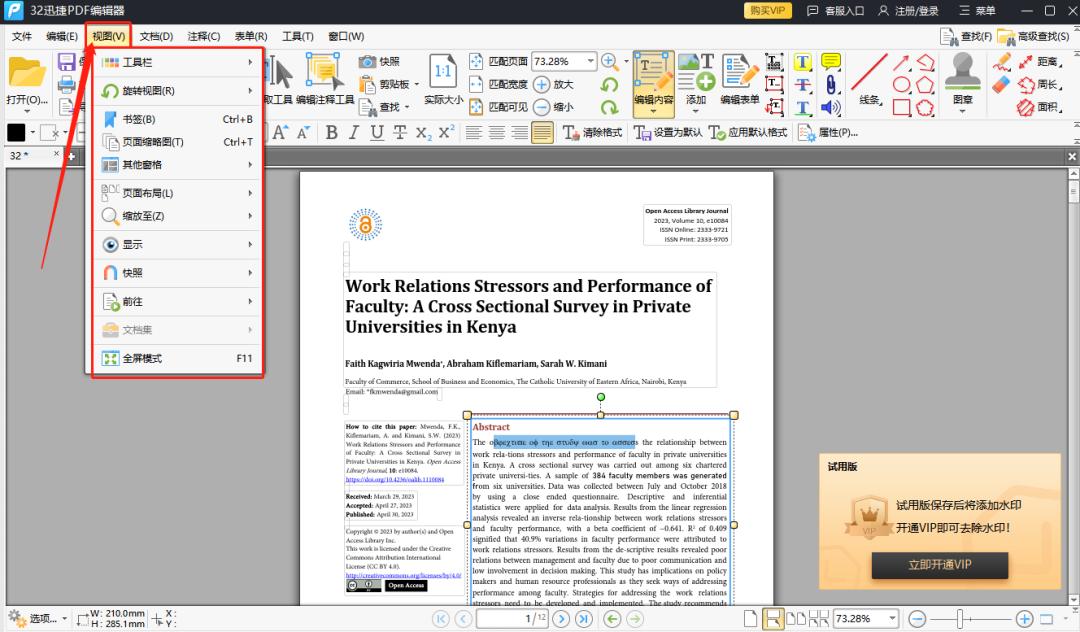
Task: Click the Activate VIP Now button
Action: [x=939, y=565]
